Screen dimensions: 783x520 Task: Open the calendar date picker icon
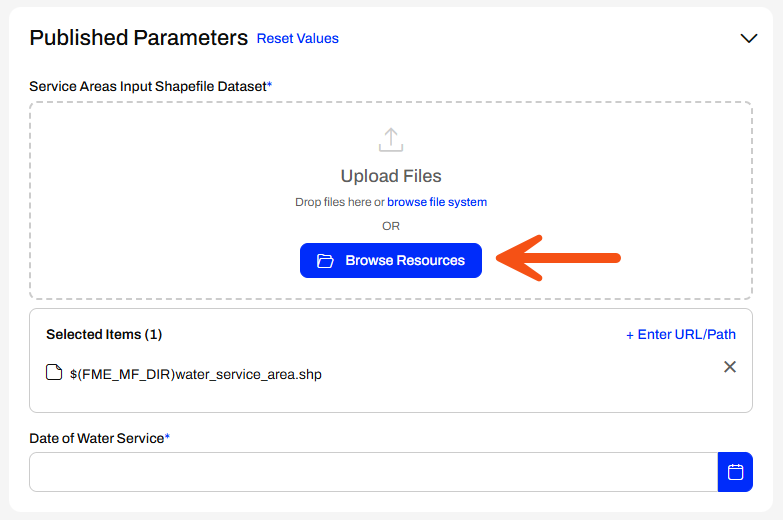pos(735,472)
